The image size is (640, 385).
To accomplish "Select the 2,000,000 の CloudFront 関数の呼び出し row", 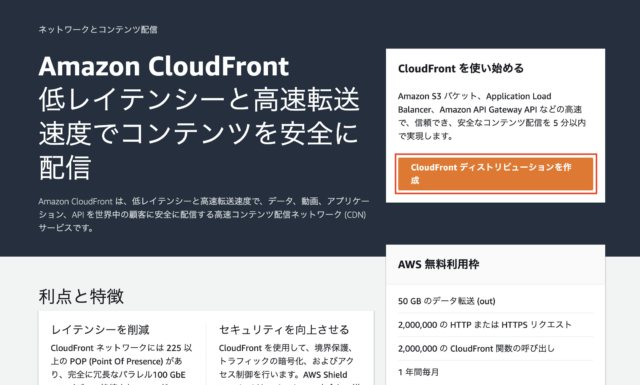I will click(496, 348).
